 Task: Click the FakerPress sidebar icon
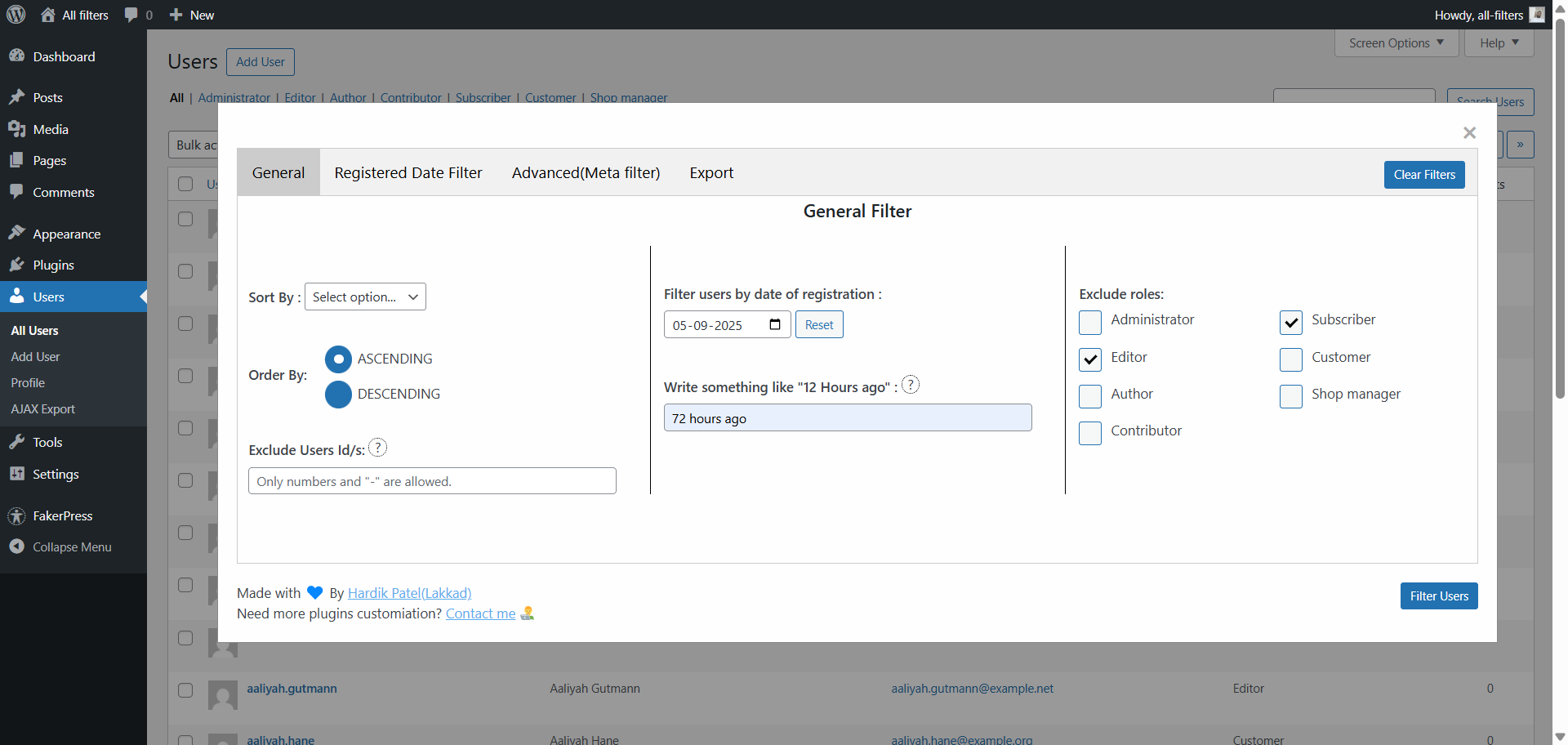tap(16, 516)
